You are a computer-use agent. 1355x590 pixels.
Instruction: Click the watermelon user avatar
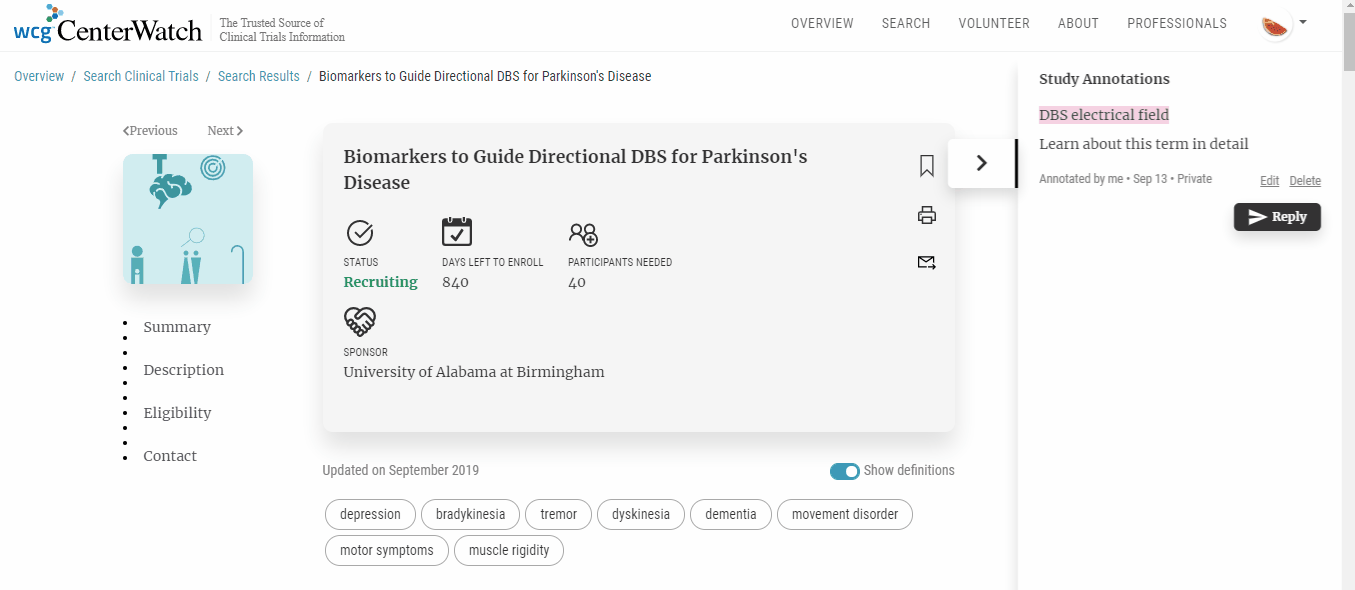pyautogui.click(x=1275, y=25)
